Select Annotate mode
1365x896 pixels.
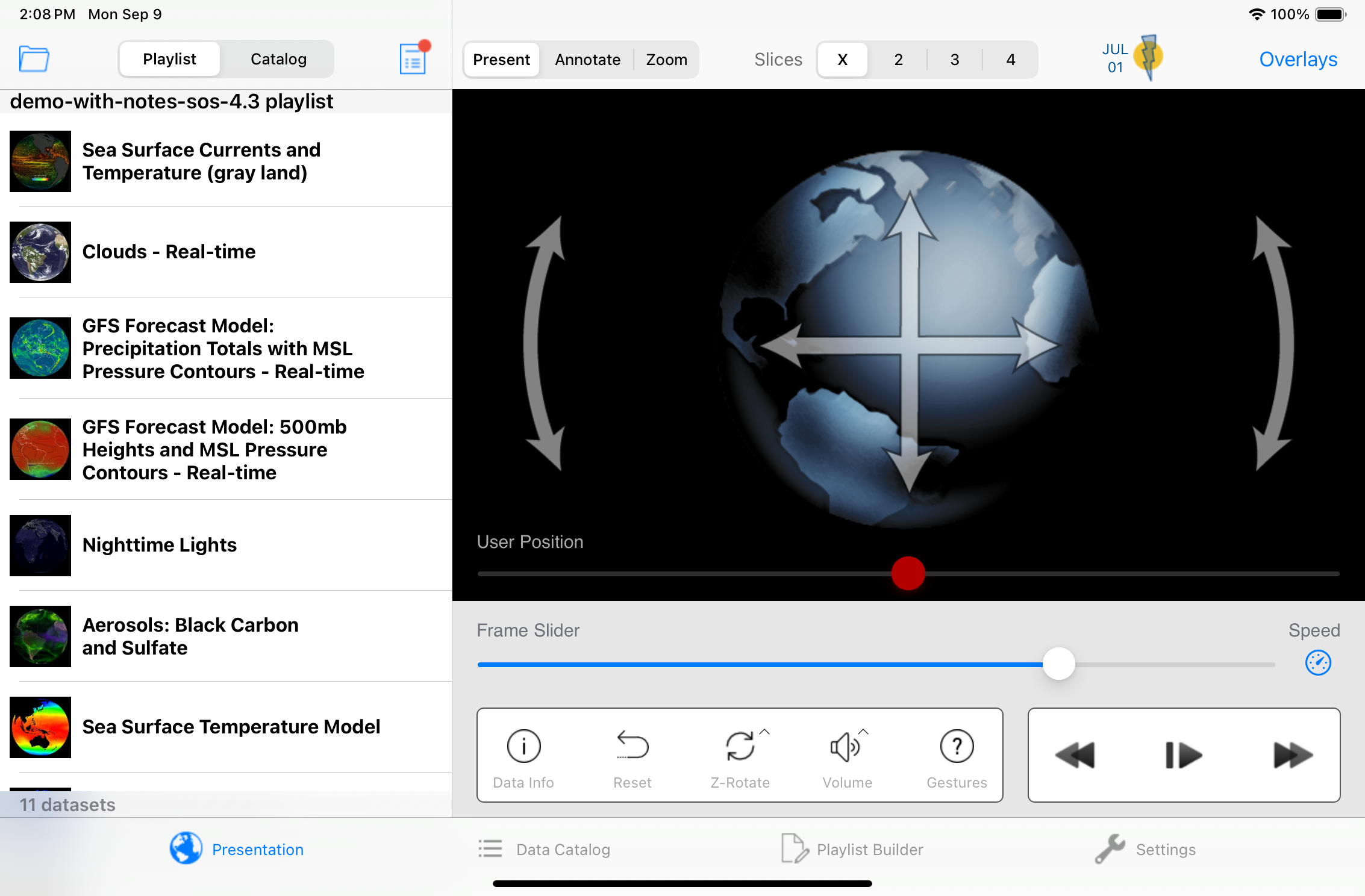[x=587, y=60]
